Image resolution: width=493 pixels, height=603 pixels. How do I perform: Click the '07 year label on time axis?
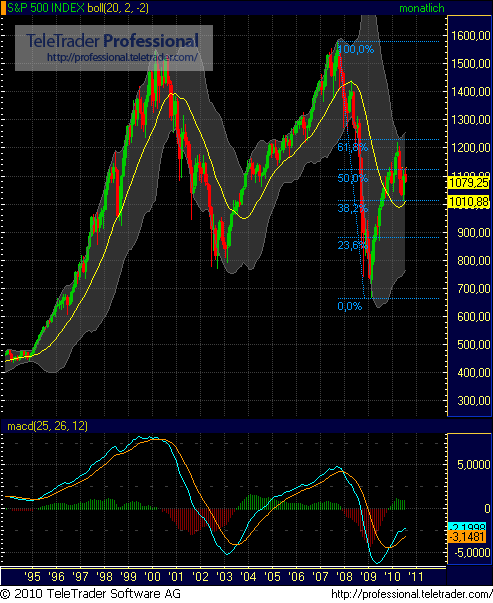pyautogui.click(x=320, y=576)
